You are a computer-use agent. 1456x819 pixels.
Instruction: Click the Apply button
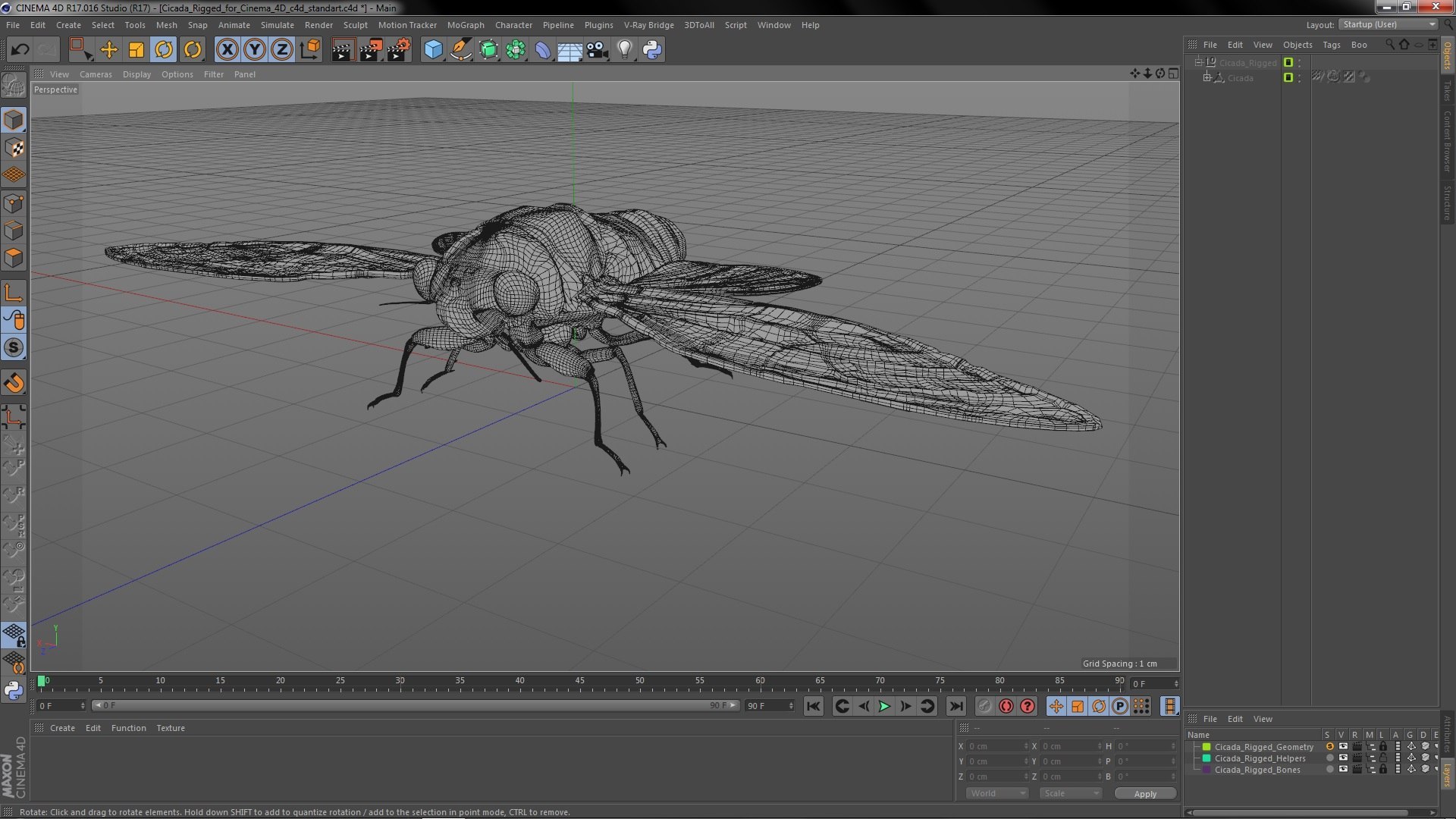(1145, 793)
